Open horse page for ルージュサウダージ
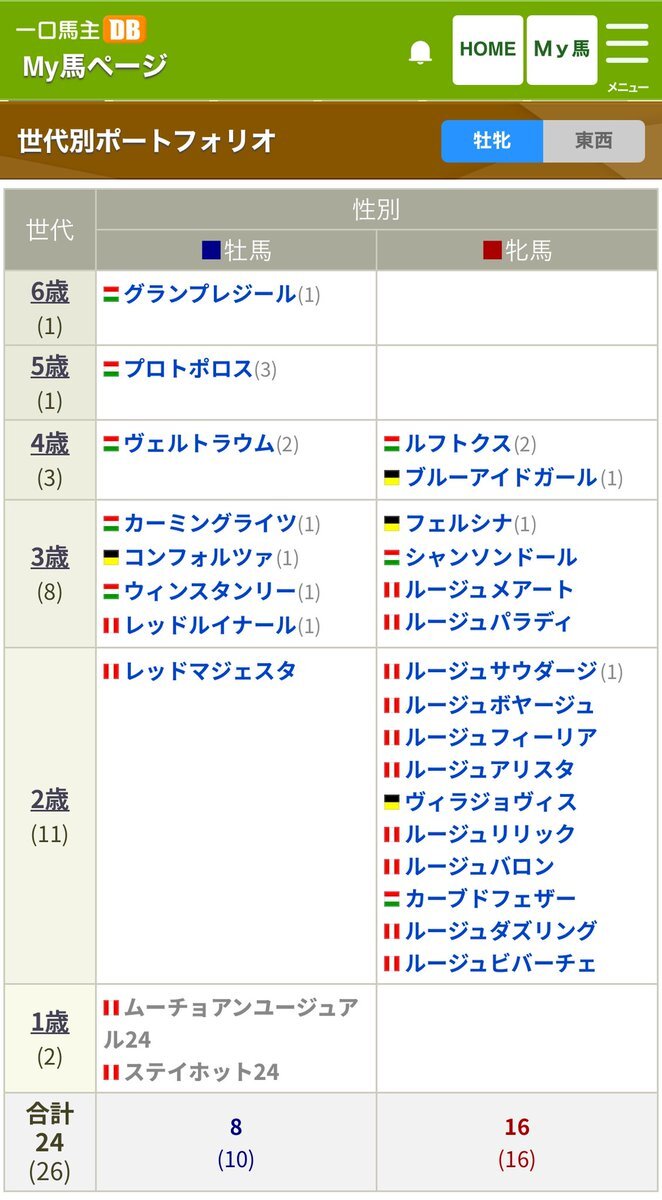Image resolution: width=662 pixels, height=1200 pixels. (501, 671)
